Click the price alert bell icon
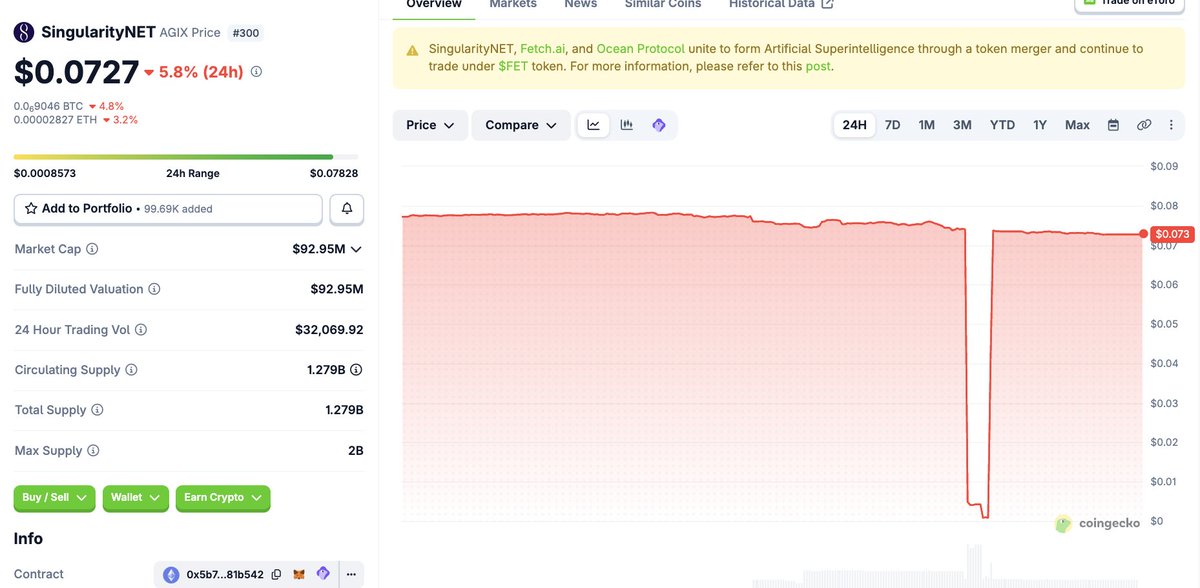 [347, 209]
